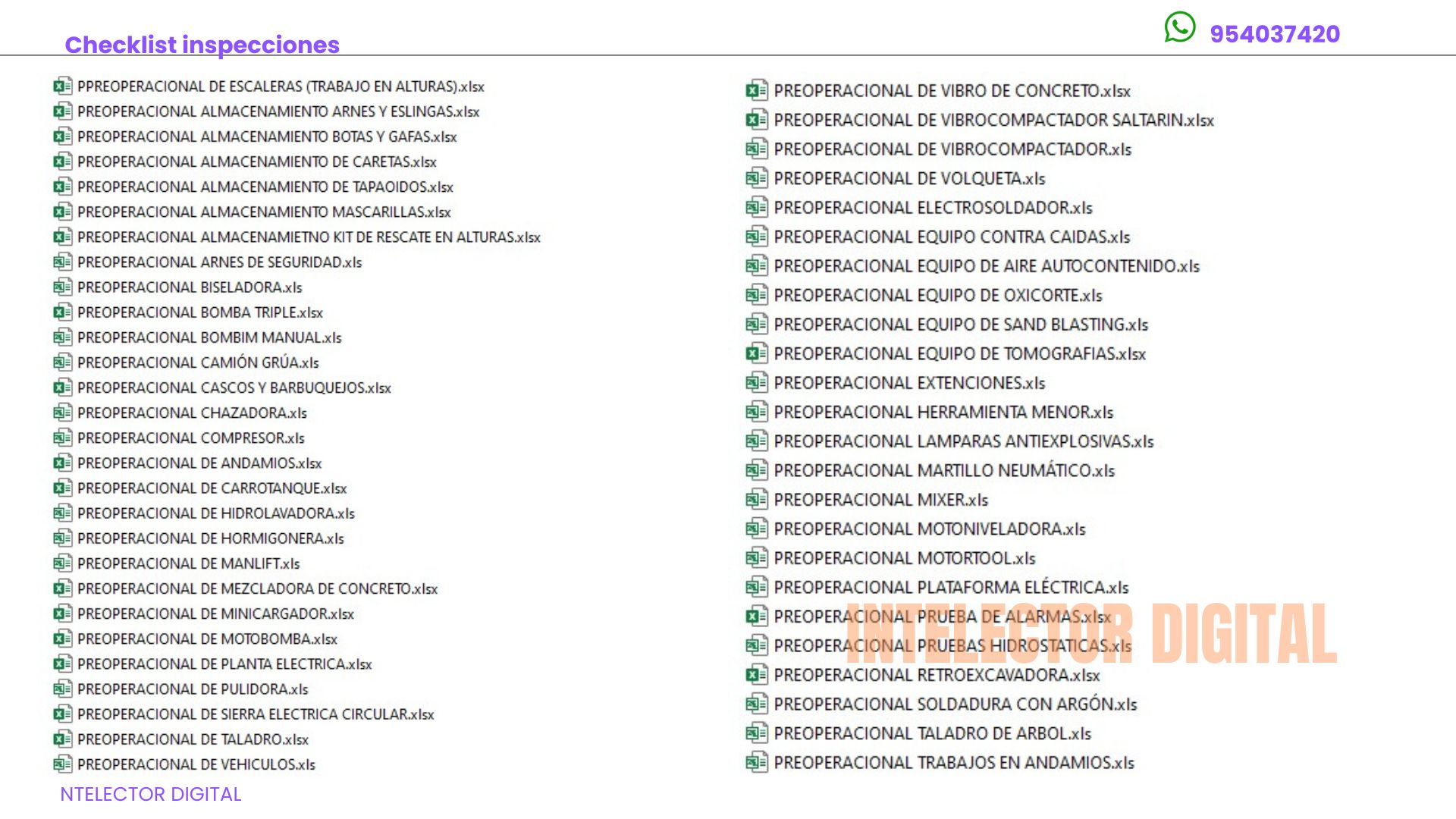Open PREOPERACIONAL TRABAJOS EN ANDAMIOS.xls file

[x=953, y=762]
